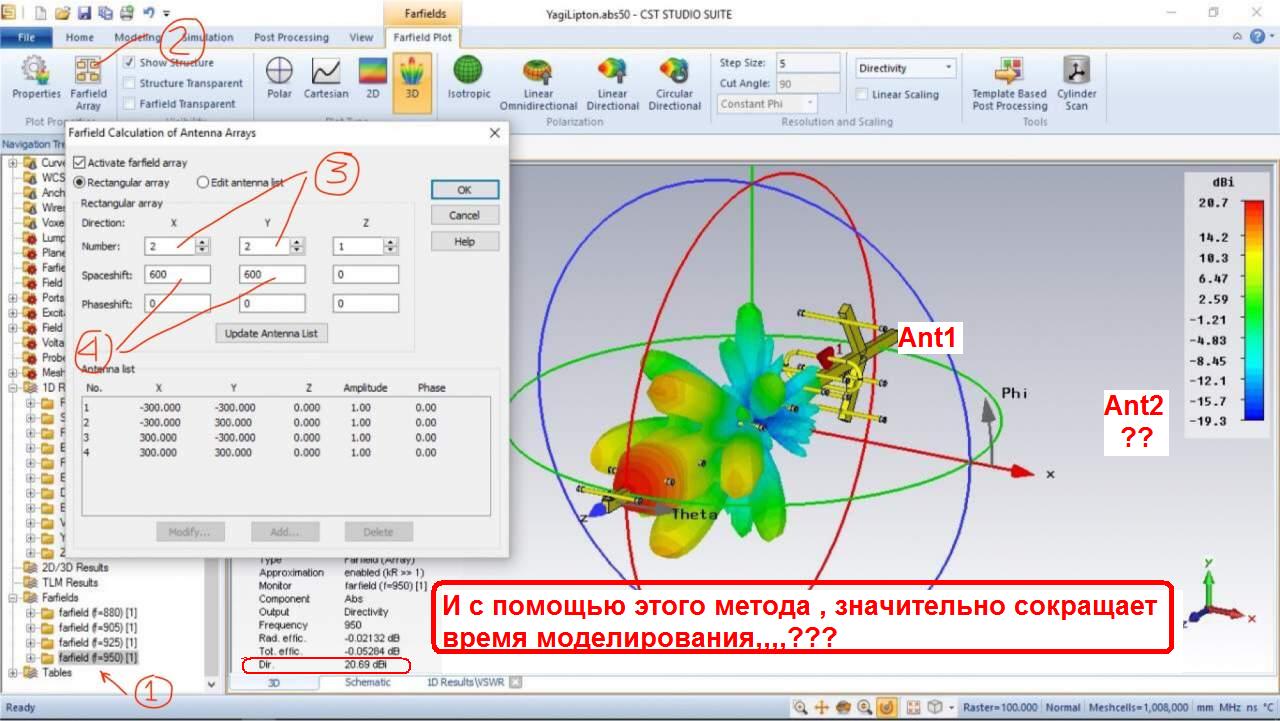Select the 2D/3D Results tree item

(74, 567)
